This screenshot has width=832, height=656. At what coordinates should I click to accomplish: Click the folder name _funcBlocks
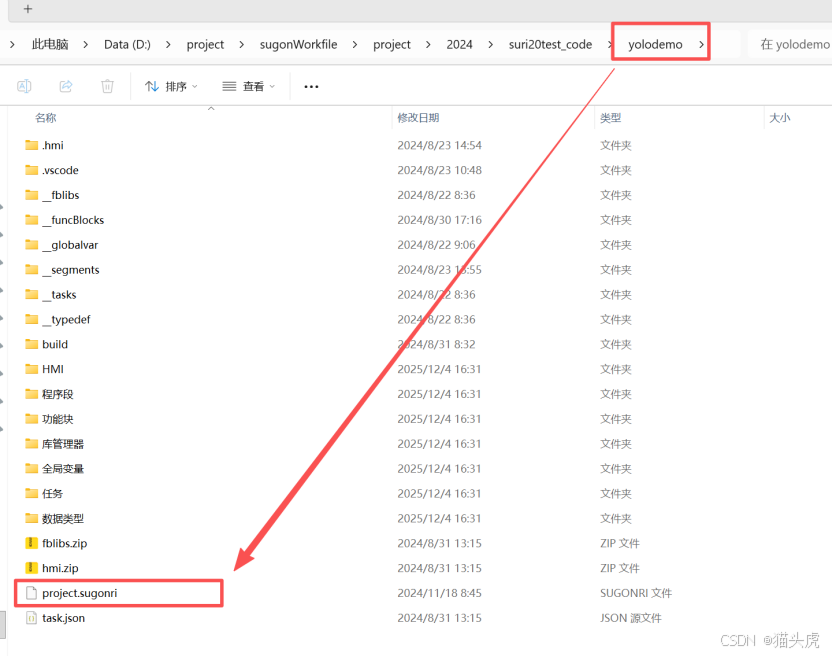click(x=73, y=220)
